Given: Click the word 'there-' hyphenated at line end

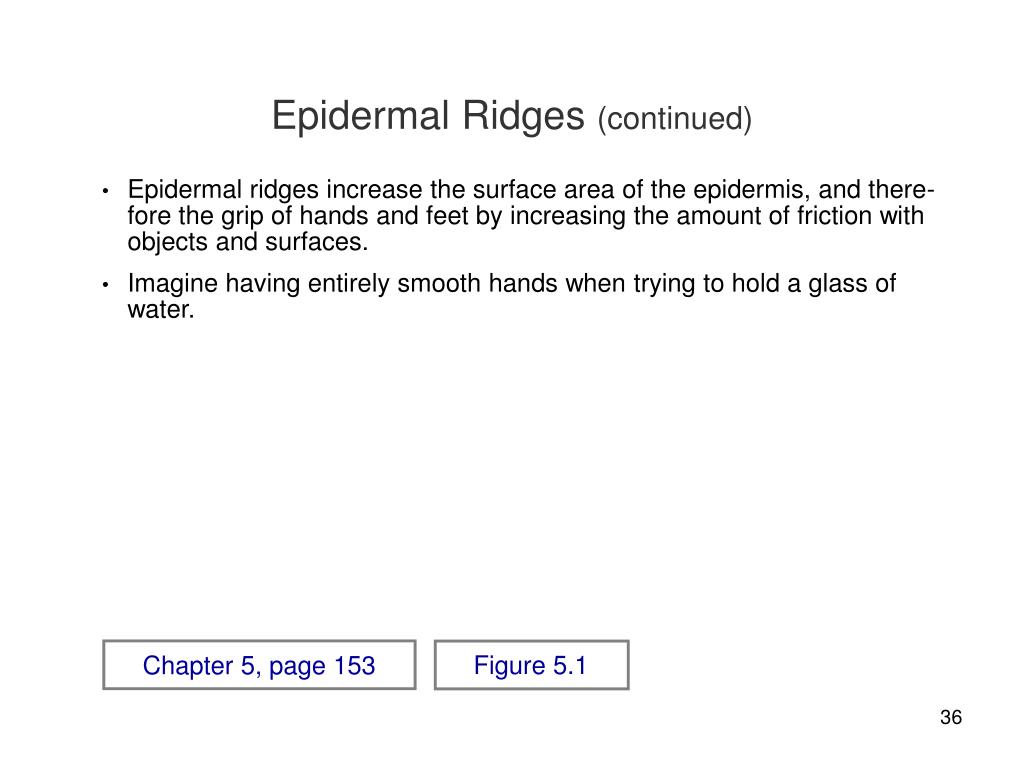Looking at the screenshot, I should point(902,190).
